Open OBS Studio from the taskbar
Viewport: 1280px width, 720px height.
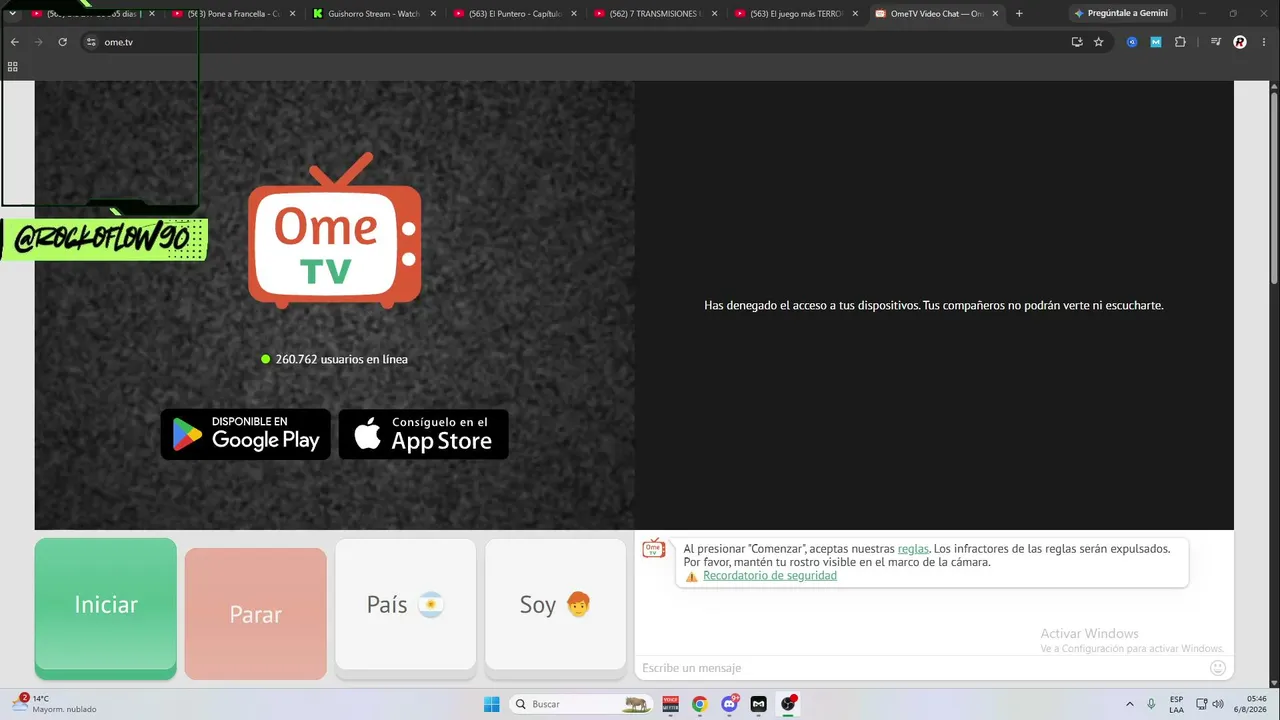[788, 704]
